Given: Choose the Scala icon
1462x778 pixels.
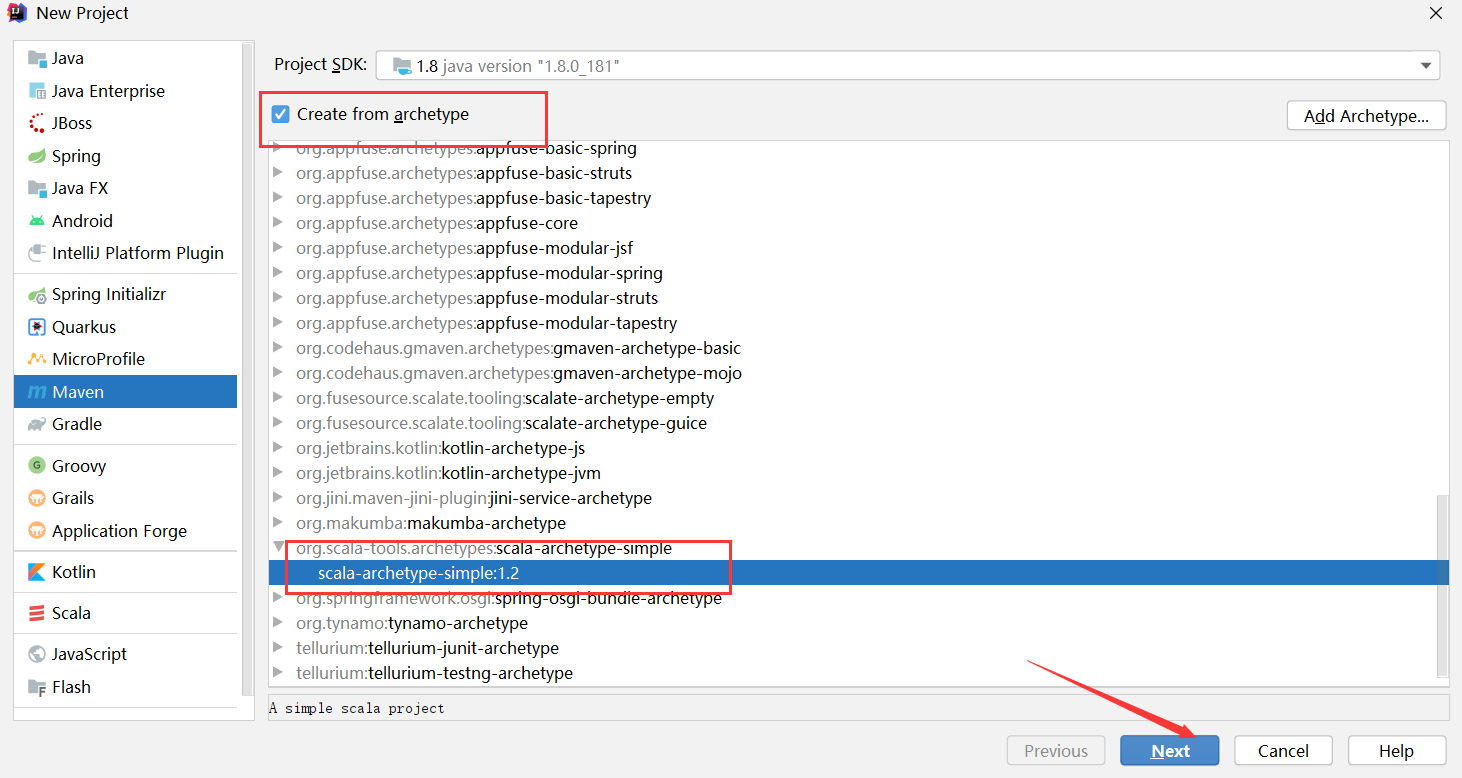Looking at the screenshot, I should pos(37,613).
